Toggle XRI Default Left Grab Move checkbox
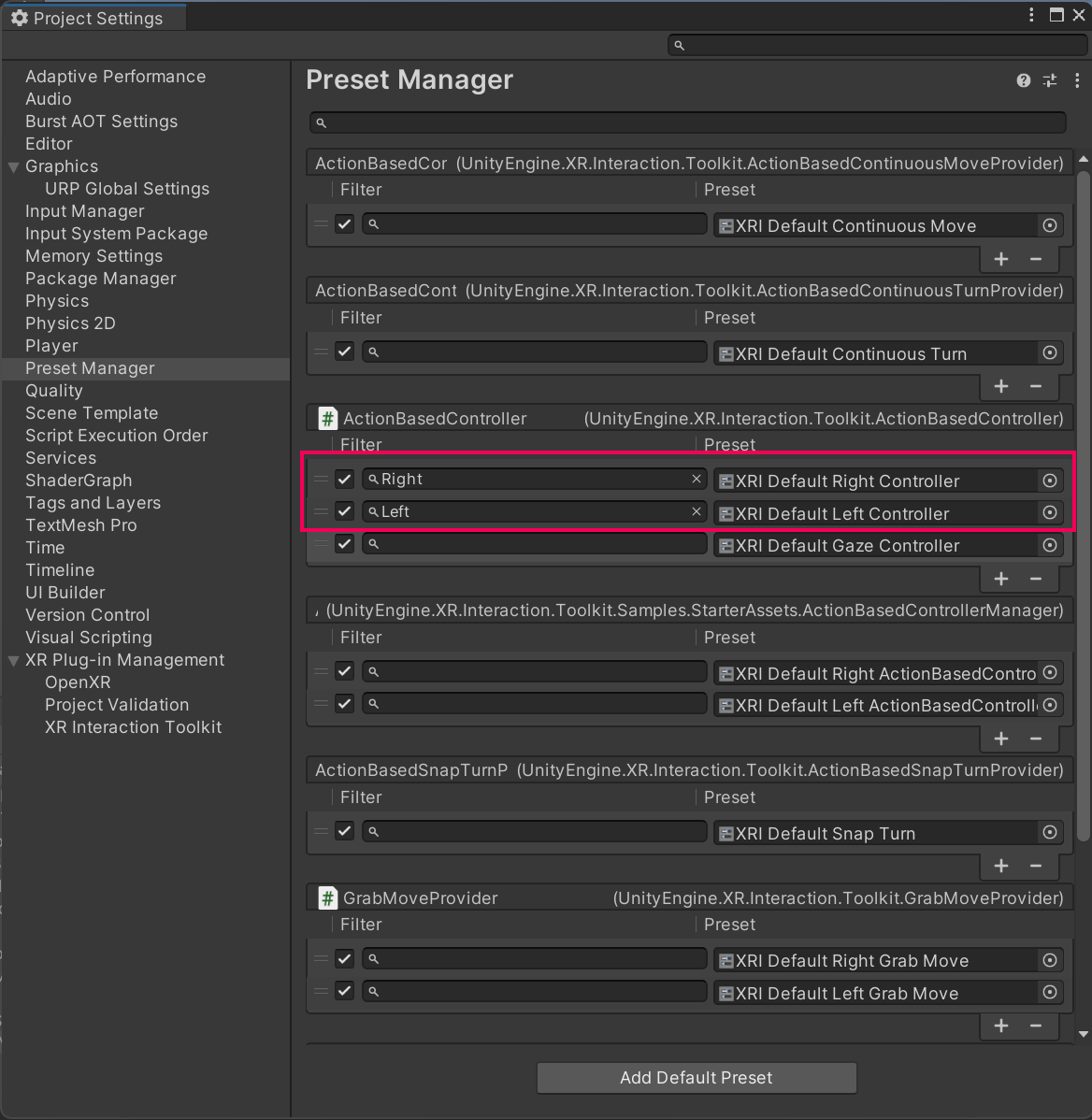This screenshot has height=1120, width=1092. 345,991
